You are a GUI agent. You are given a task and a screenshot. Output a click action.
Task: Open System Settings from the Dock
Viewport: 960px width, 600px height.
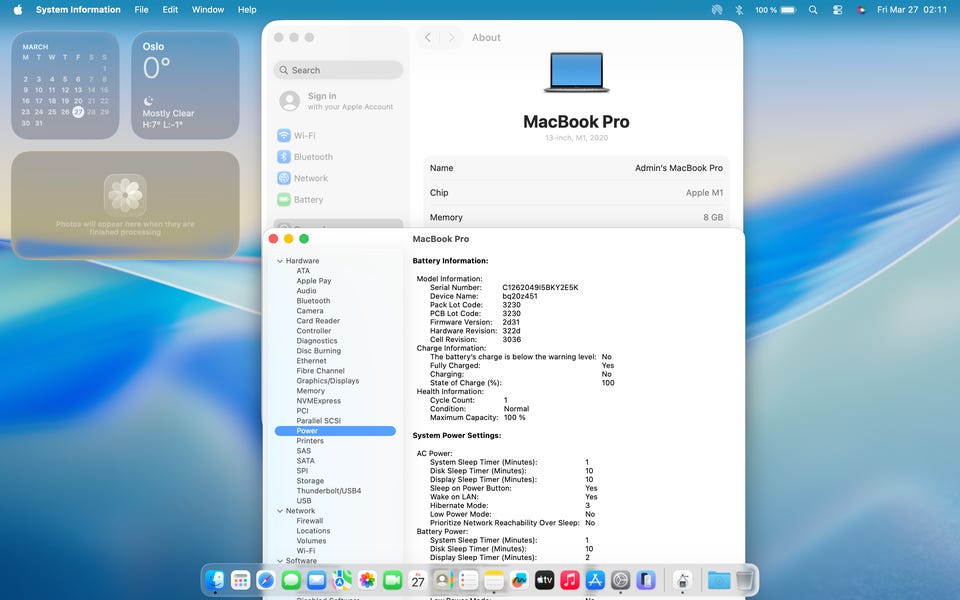[620, 579]
